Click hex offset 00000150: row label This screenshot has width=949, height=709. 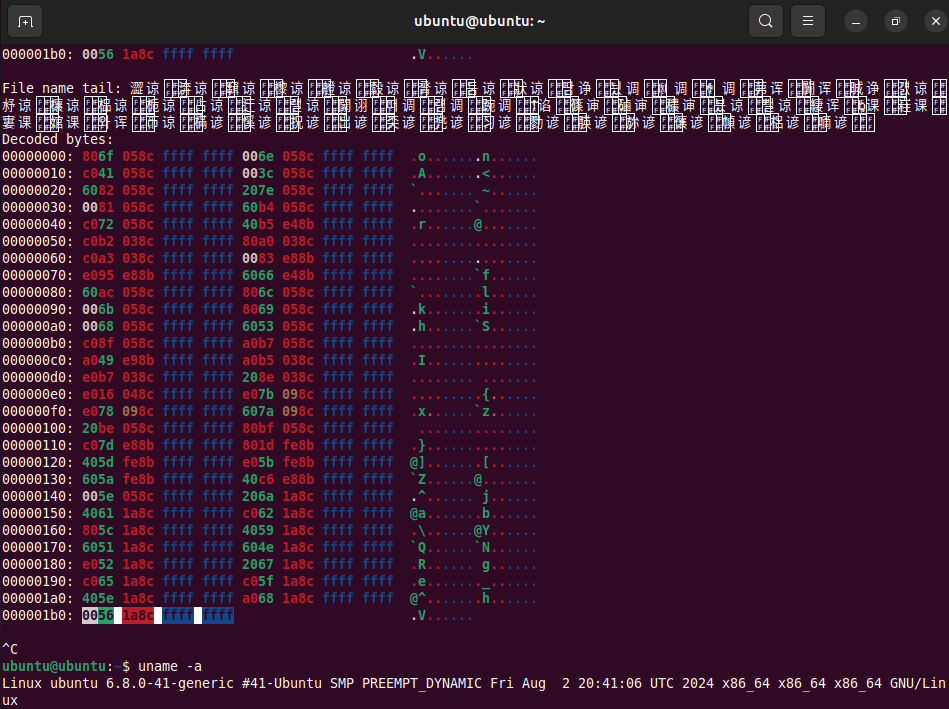point(38,513)
